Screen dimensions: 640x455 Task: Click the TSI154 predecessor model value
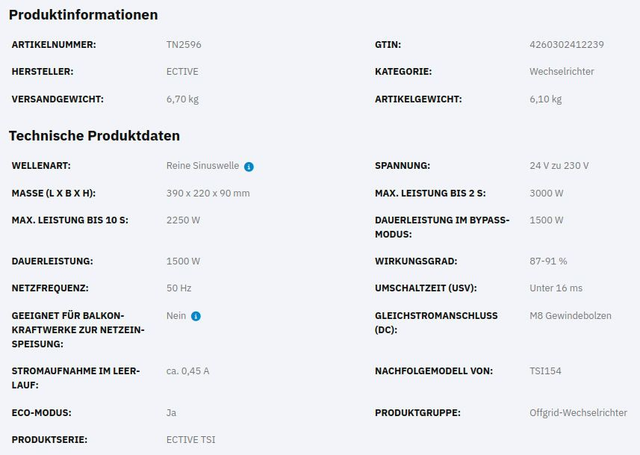click(x=545, y=371)
